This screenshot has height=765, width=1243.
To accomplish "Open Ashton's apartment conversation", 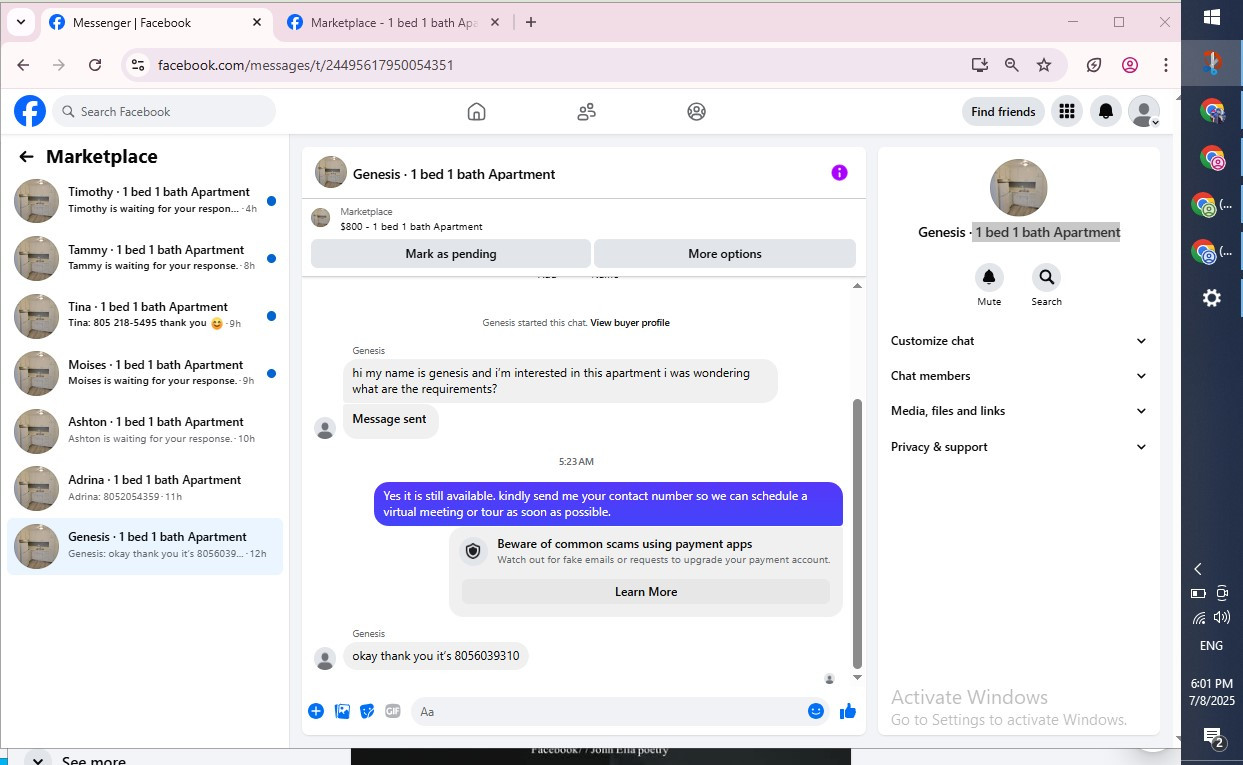I will tap(145, 431).
